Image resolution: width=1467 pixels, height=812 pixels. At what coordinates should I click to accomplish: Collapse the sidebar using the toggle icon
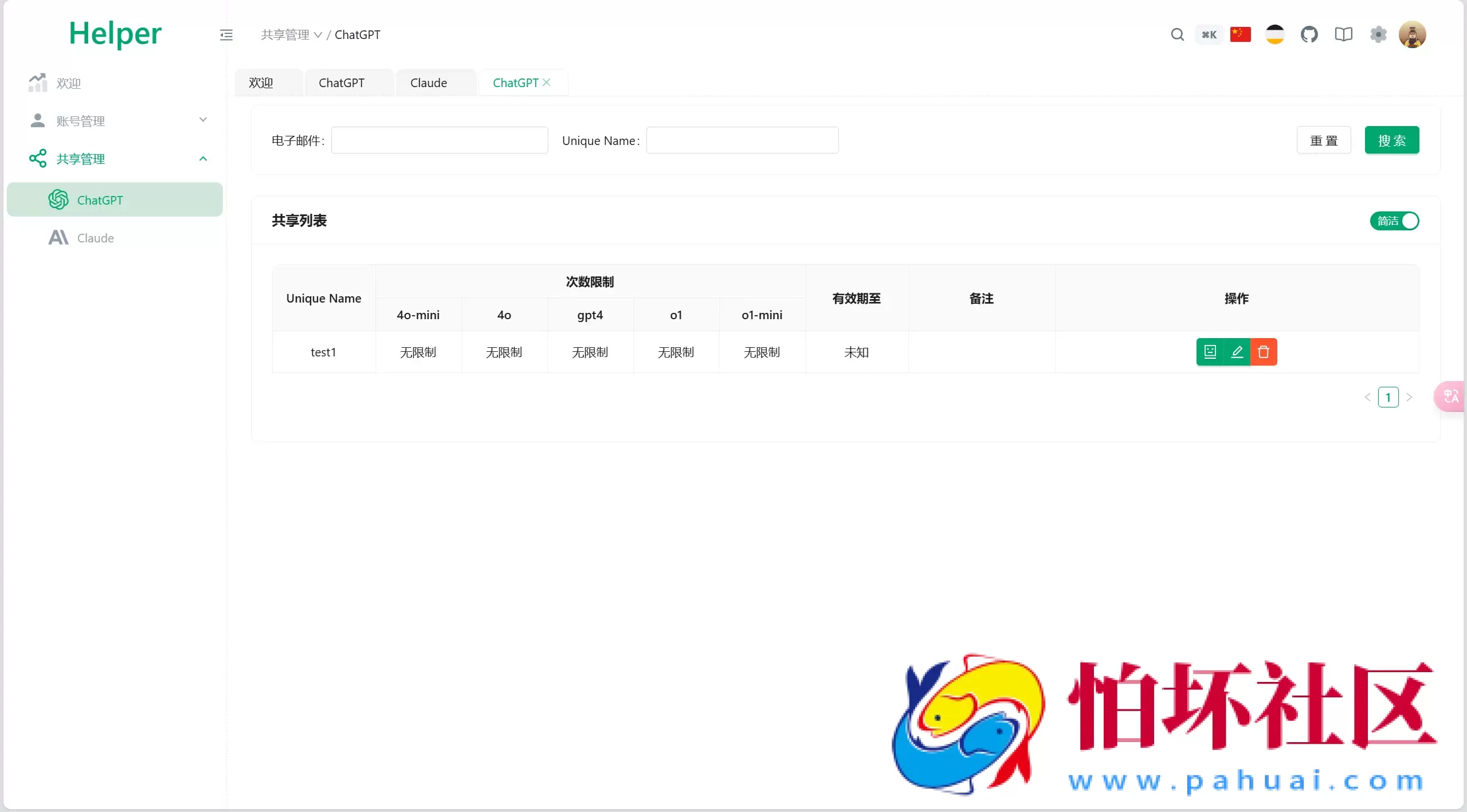pyautogui.click(x=226, y=34)
